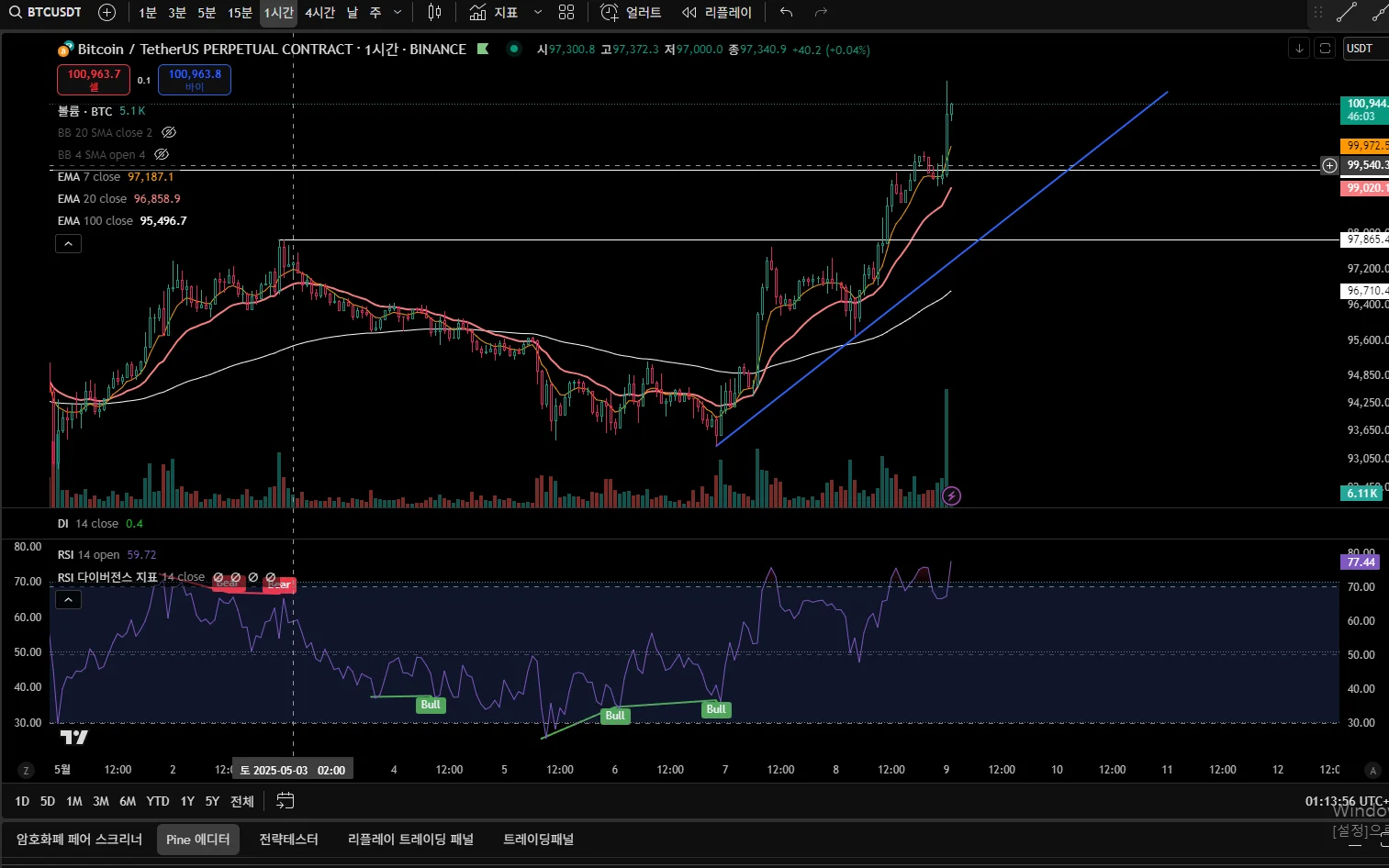Expand the dropdown chevron next to 지표
1389x868 pixels.
(x=538, y=12)
